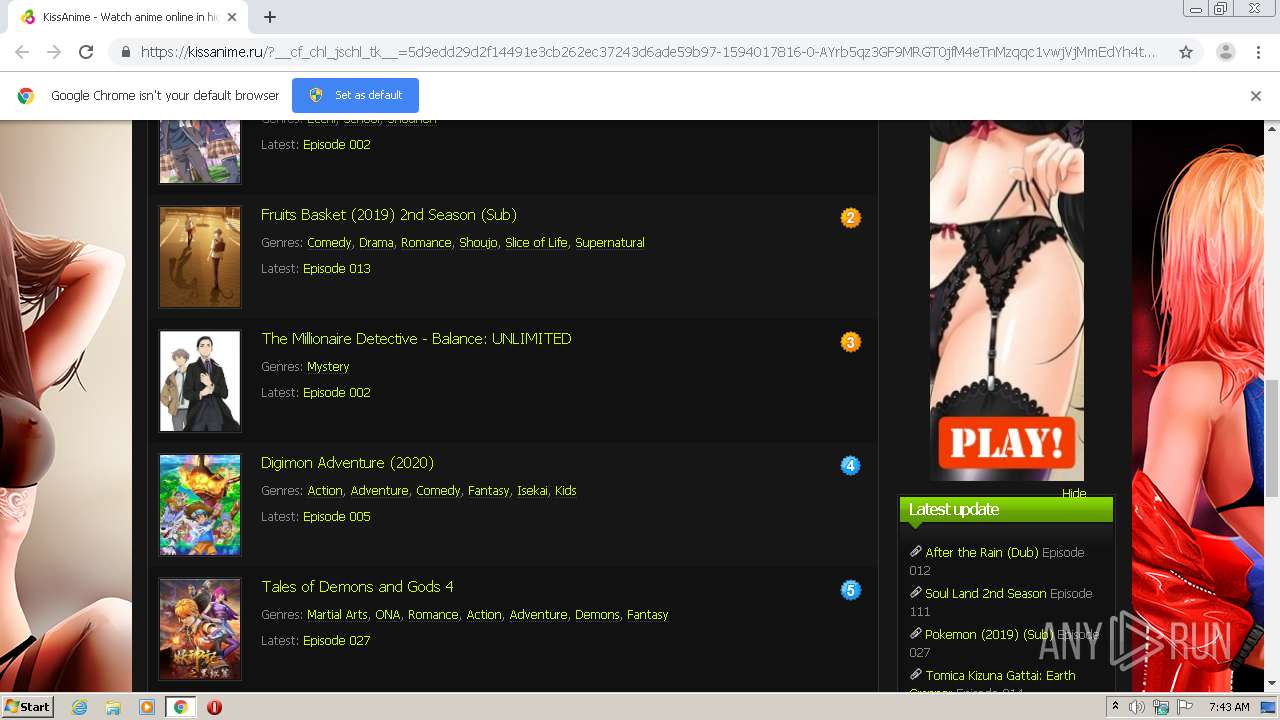Screen dimensions: 1280x720
Task: Select the Demons genre link
Action: point(597,615)
